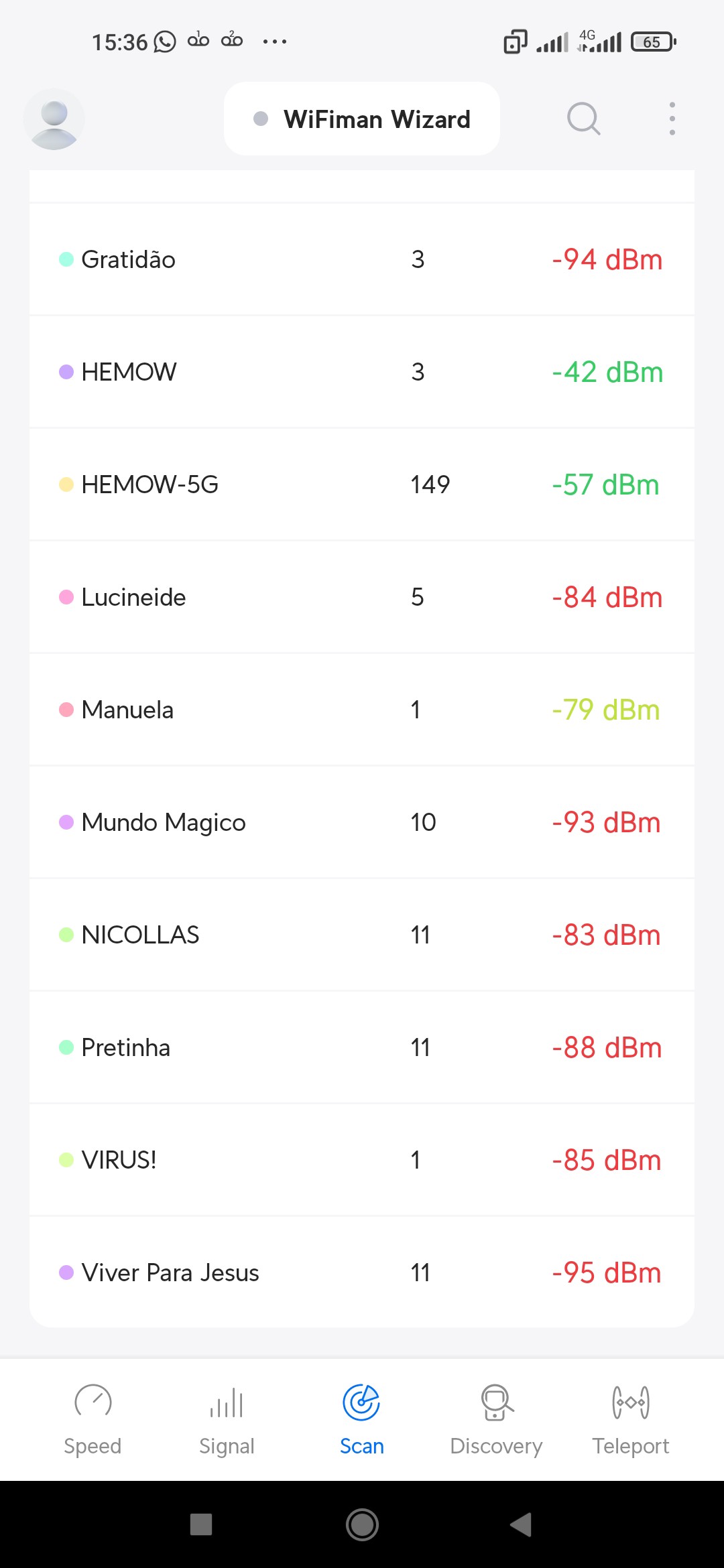724x1568 pixels.
Task: Switch to the Speed tab label
Action: click(x=93, y=1446)
